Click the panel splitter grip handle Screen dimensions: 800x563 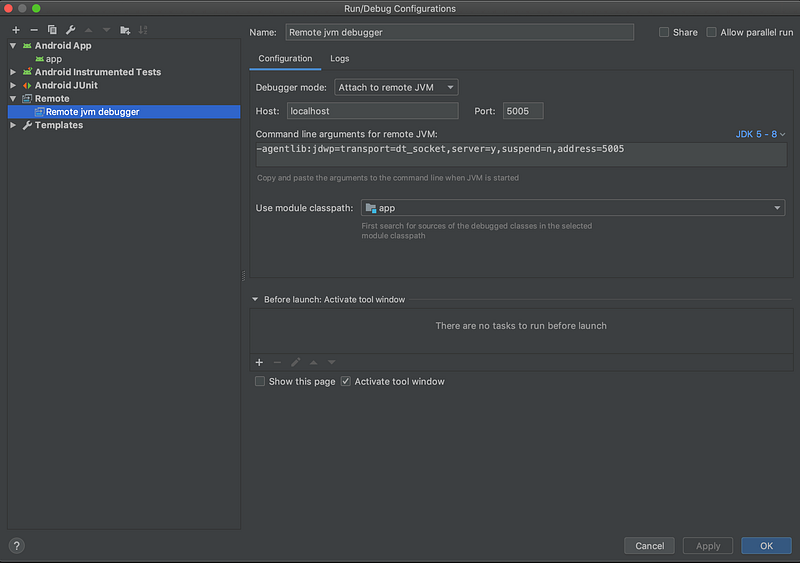click(243, 276)
